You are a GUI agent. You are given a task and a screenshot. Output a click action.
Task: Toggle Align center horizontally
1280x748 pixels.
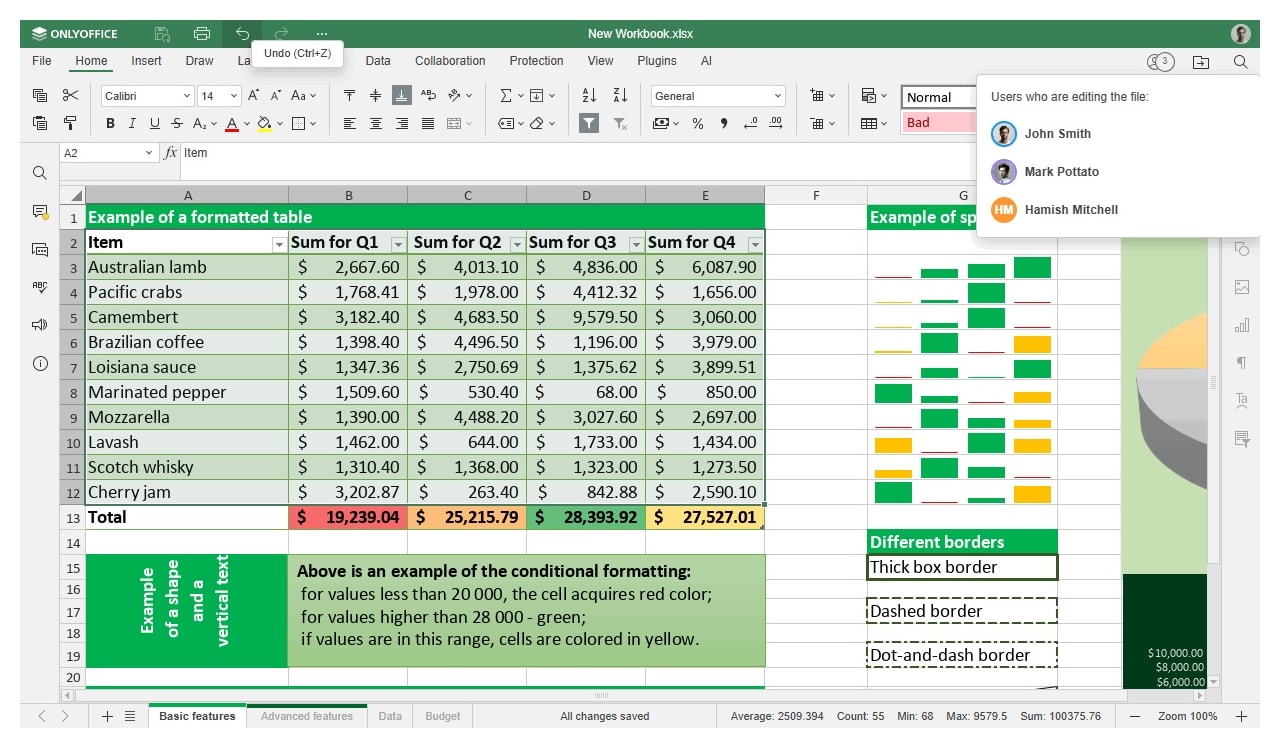tap(375, 123)
